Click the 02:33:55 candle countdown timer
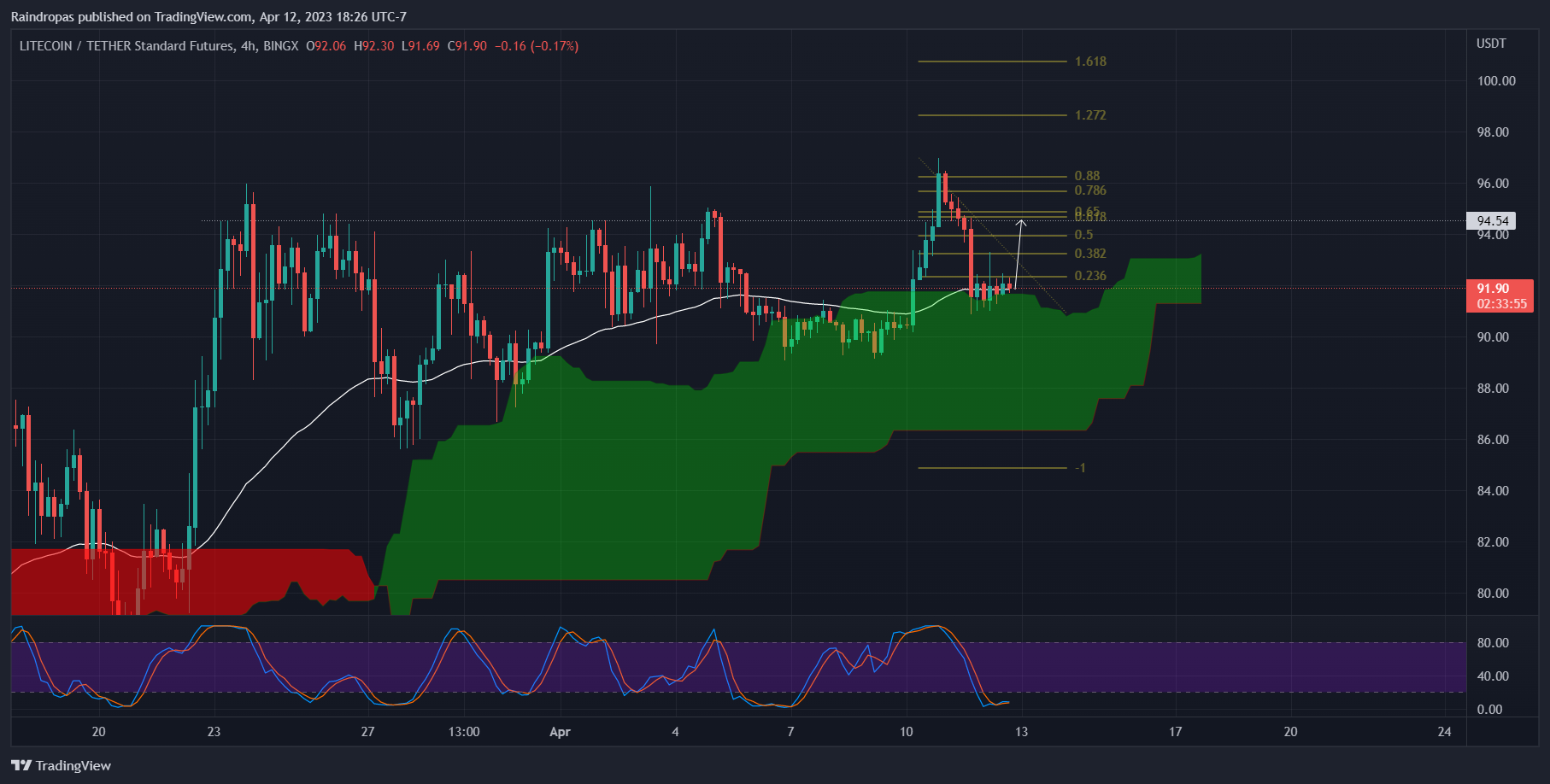This screenshot has height=784, width=1550. (1501, 304)
